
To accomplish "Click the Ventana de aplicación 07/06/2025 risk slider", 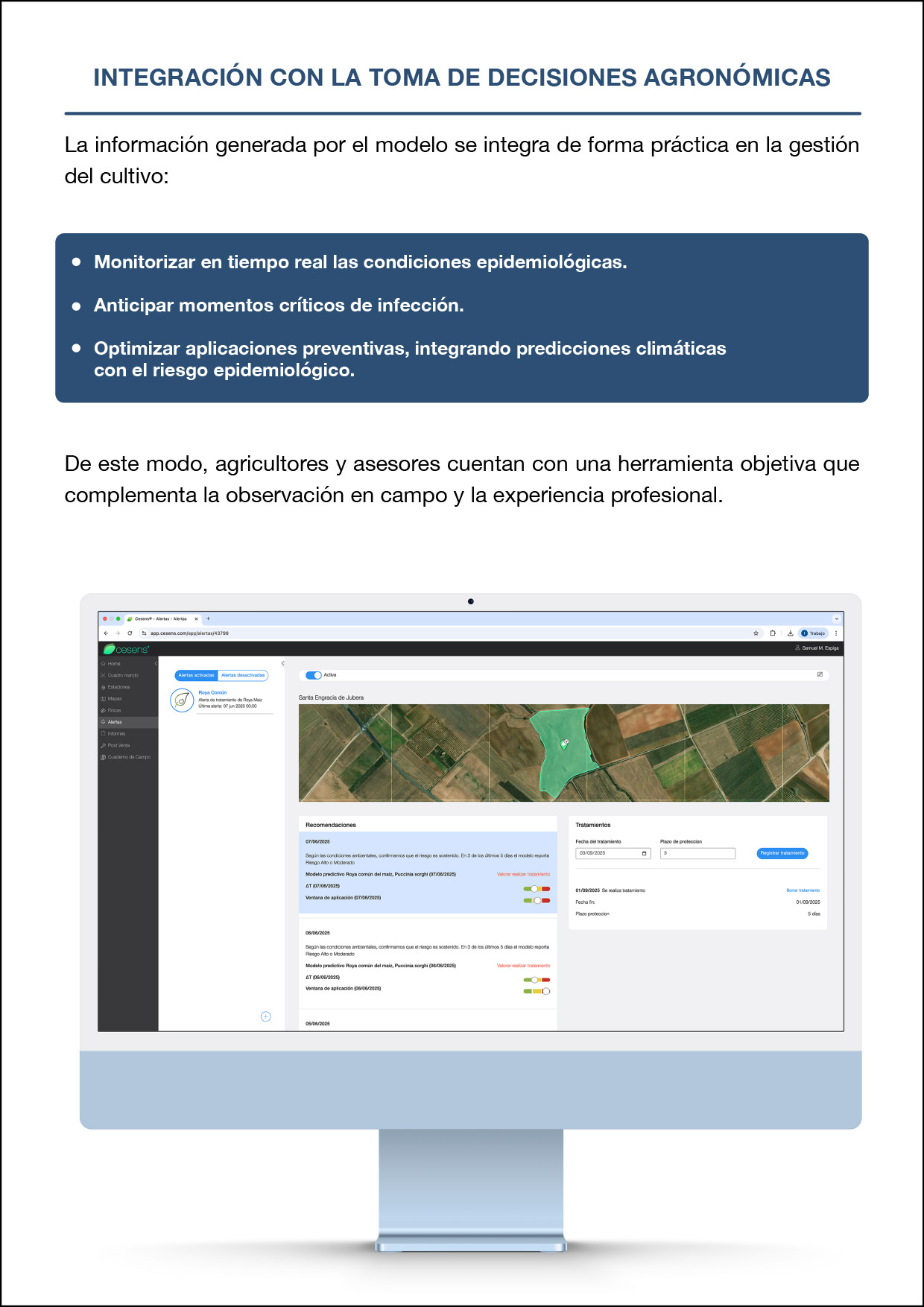I will (537, 900).
